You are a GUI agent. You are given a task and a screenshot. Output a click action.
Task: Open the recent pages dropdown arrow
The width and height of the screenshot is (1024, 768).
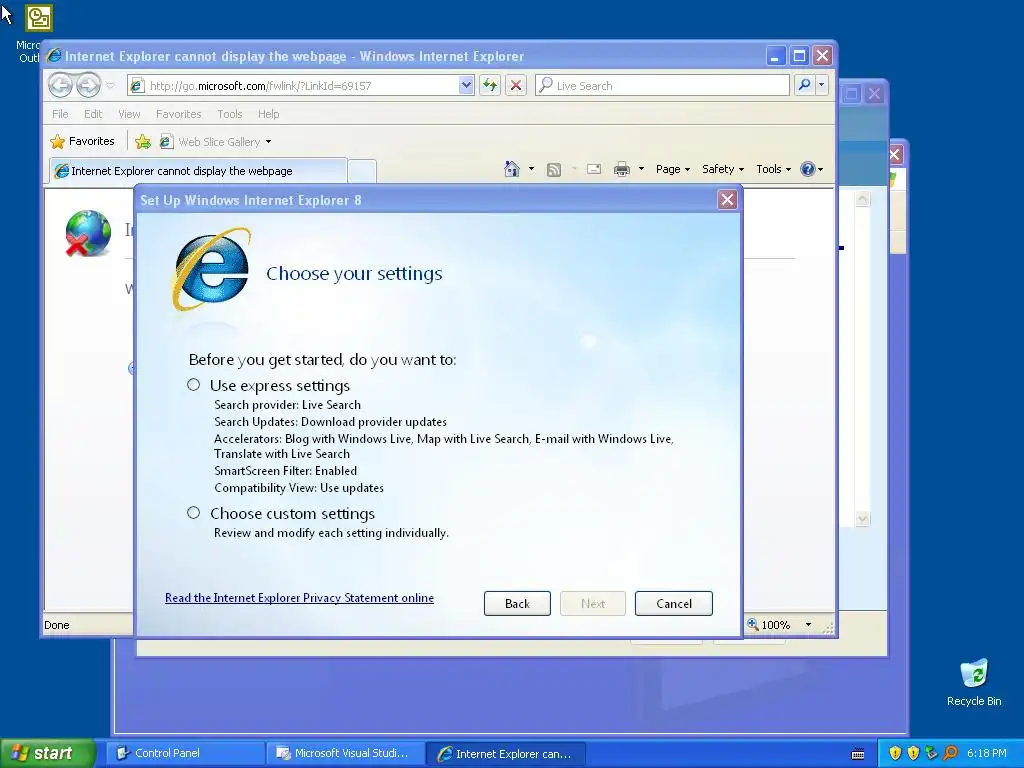(x=110, y=86)
